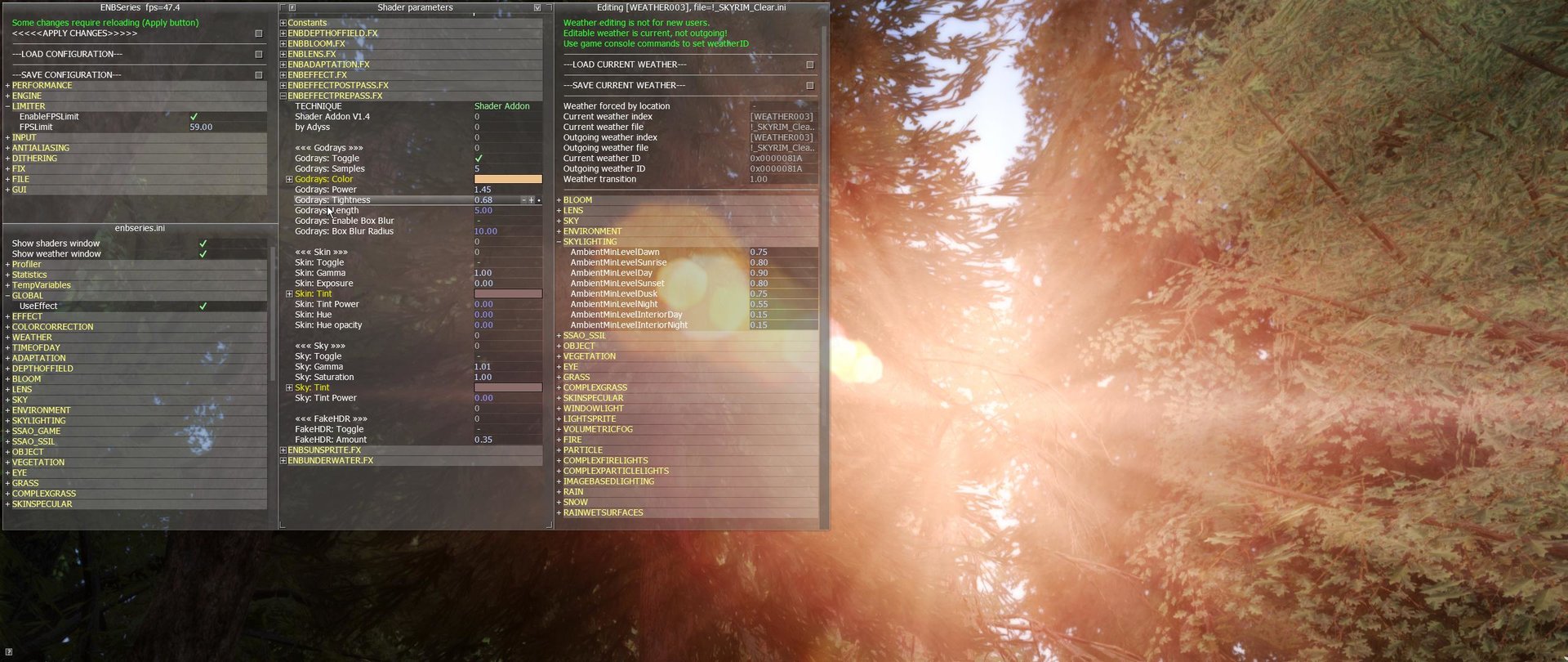Toggle the EnableFPSLimit checkmark
The height and width of the screenshot is (662, 1568).
(x=194, y=117)
